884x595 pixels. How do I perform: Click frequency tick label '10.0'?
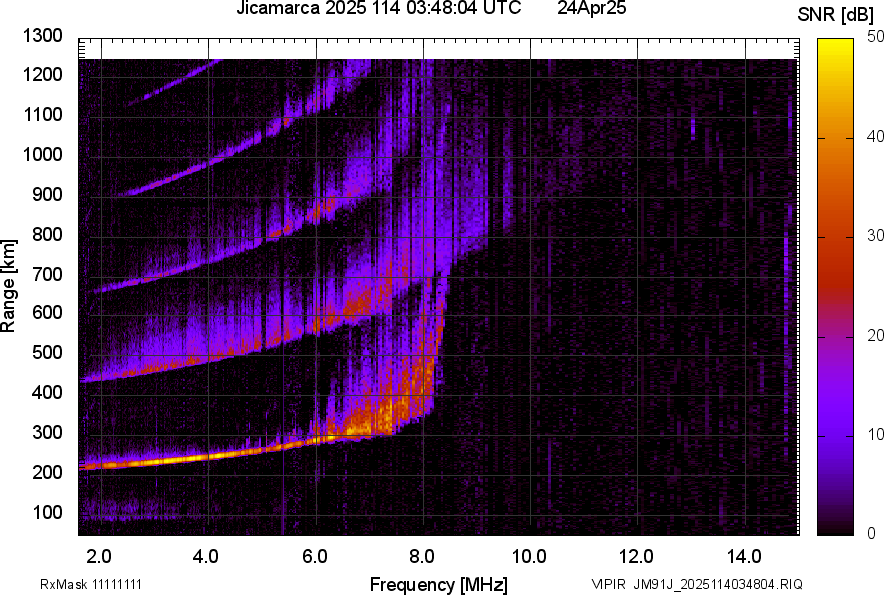[529, 557]
